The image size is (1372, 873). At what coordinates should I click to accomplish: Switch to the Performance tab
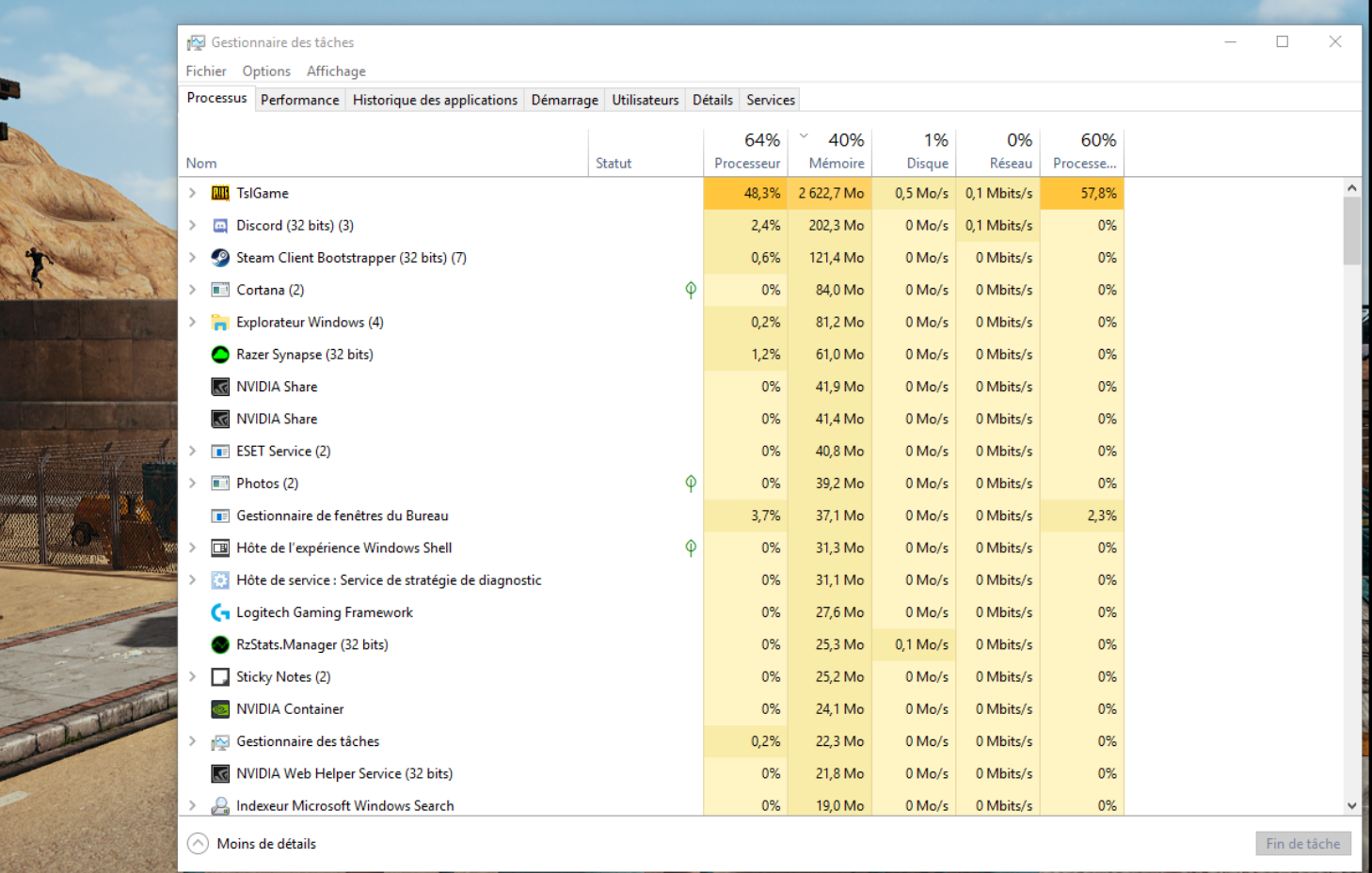coord(299,100)
